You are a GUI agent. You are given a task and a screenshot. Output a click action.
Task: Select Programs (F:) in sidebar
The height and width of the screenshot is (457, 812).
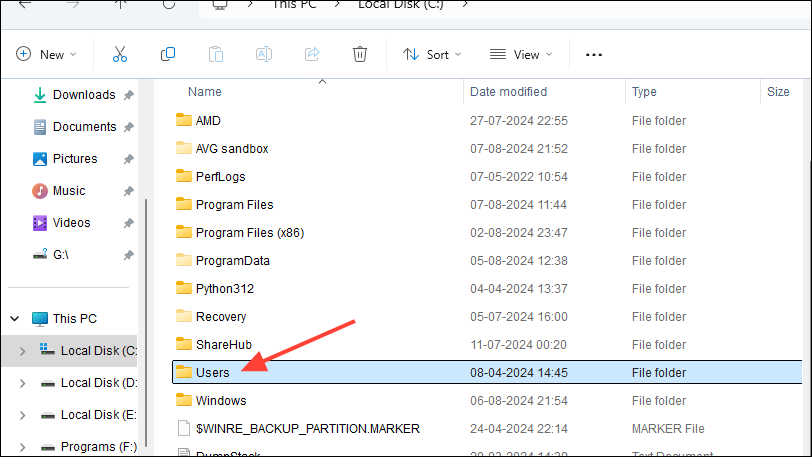point(89,447)
